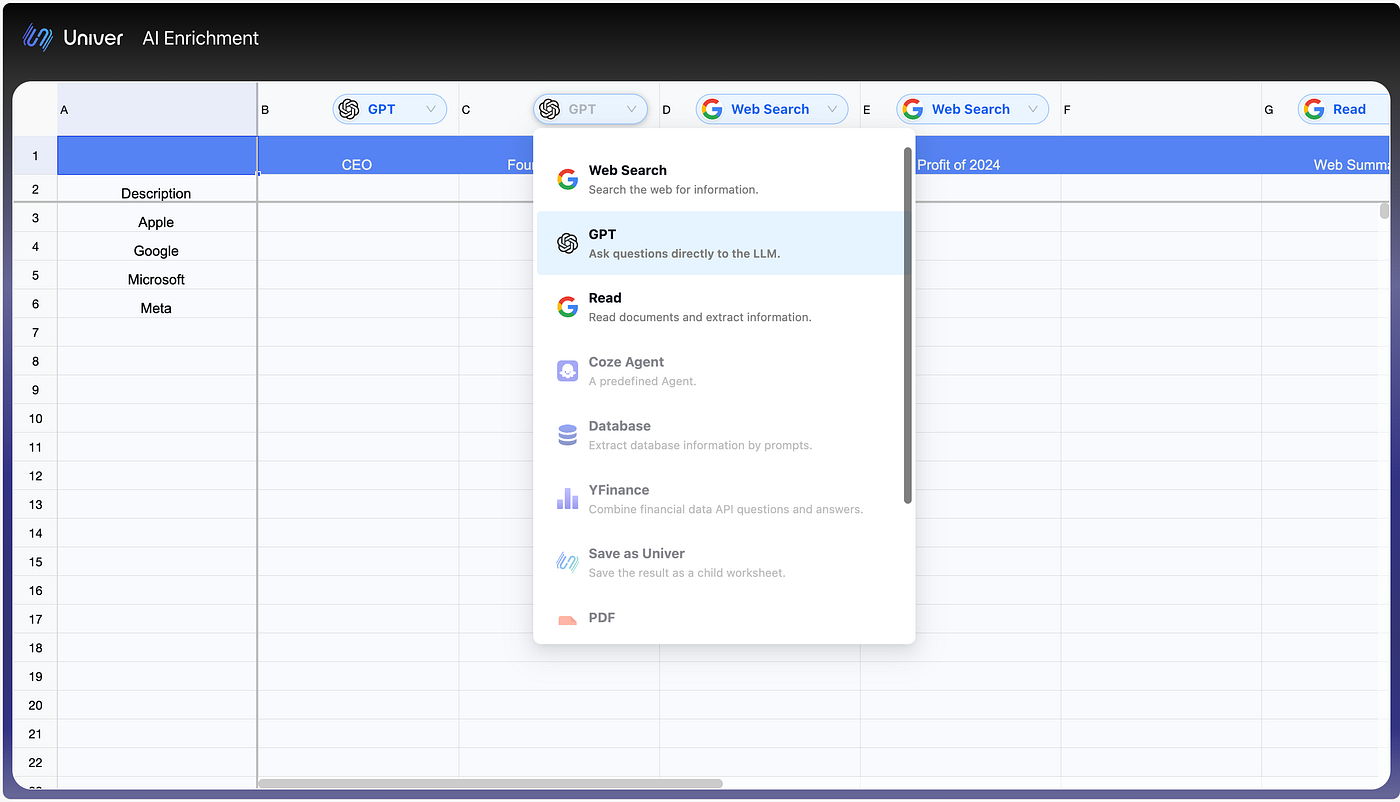1400x802 pixels.
Task: Click the CEO header cell
Action: pyautogui.click(x=358, y=156)
